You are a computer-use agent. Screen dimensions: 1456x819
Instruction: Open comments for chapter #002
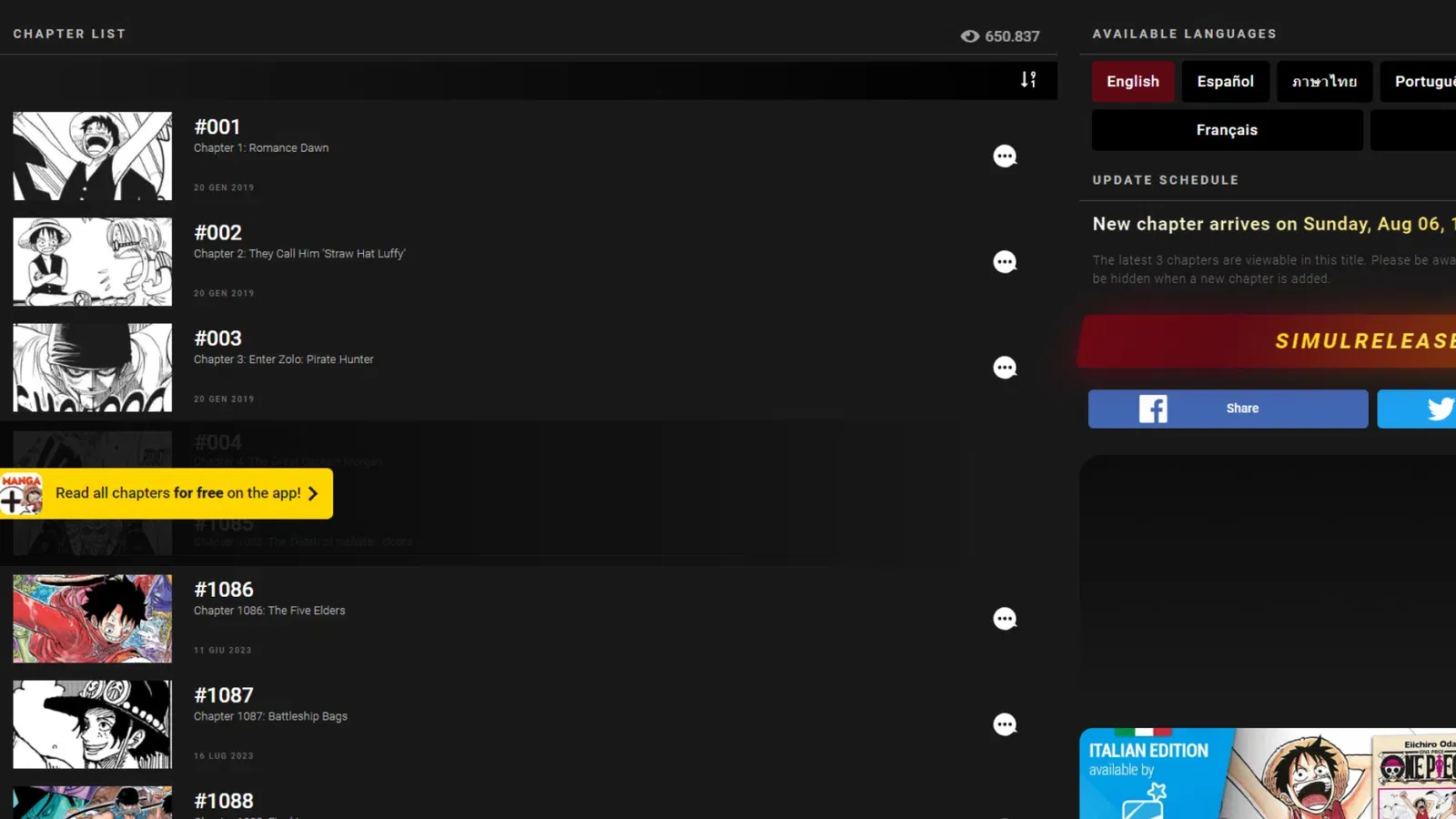[1005, 262]
